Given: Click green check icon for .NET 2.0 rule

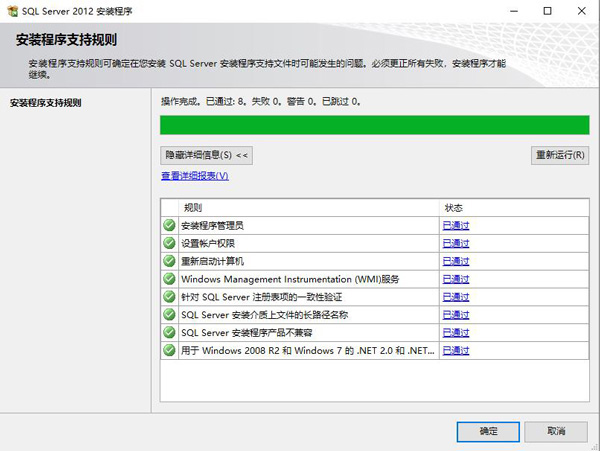Looking at the screenshot, I should coord(169,350).
